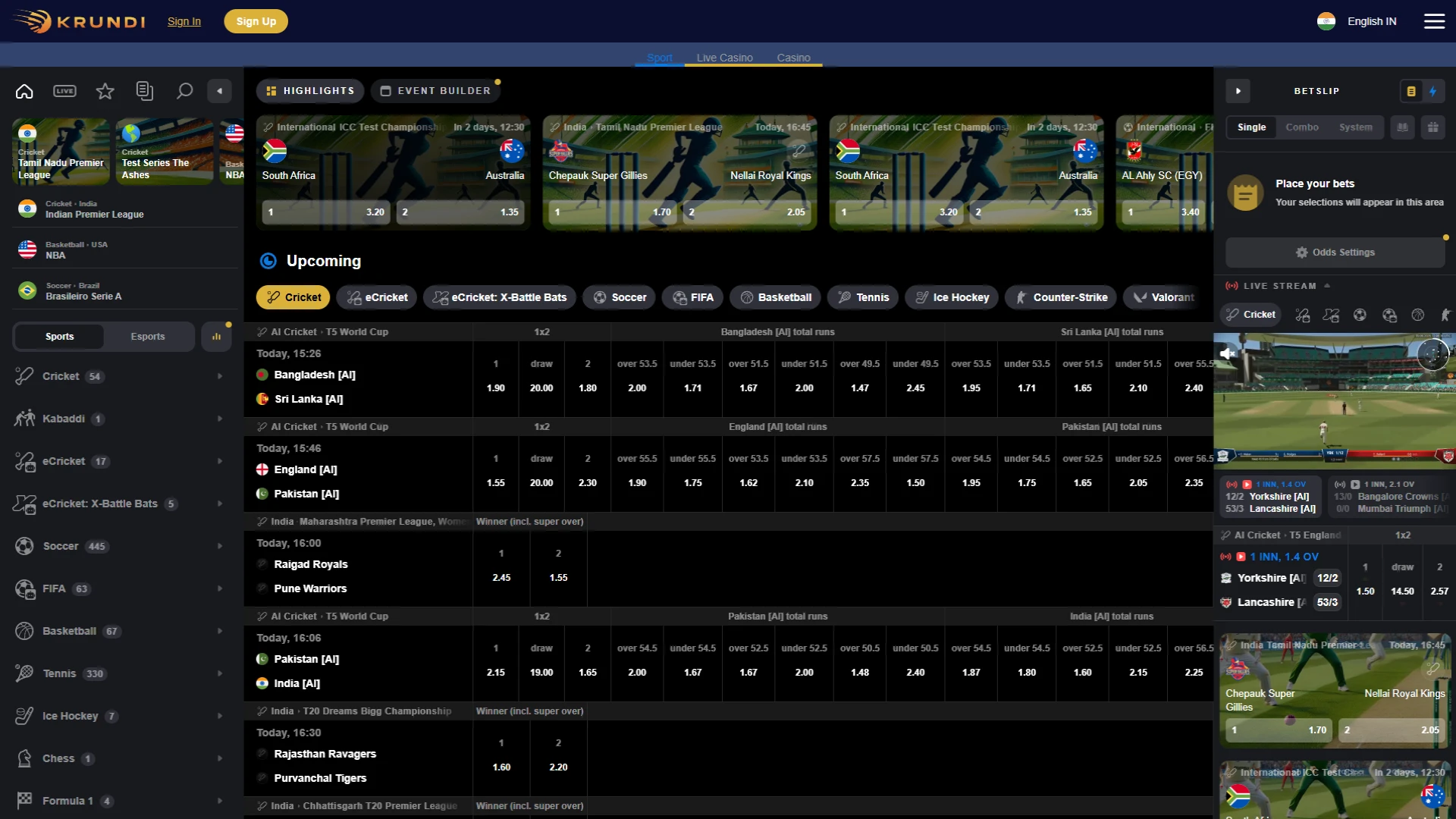Open the Home icon in the sidebar
This screenshot has height=819, width=1456.
24,90
